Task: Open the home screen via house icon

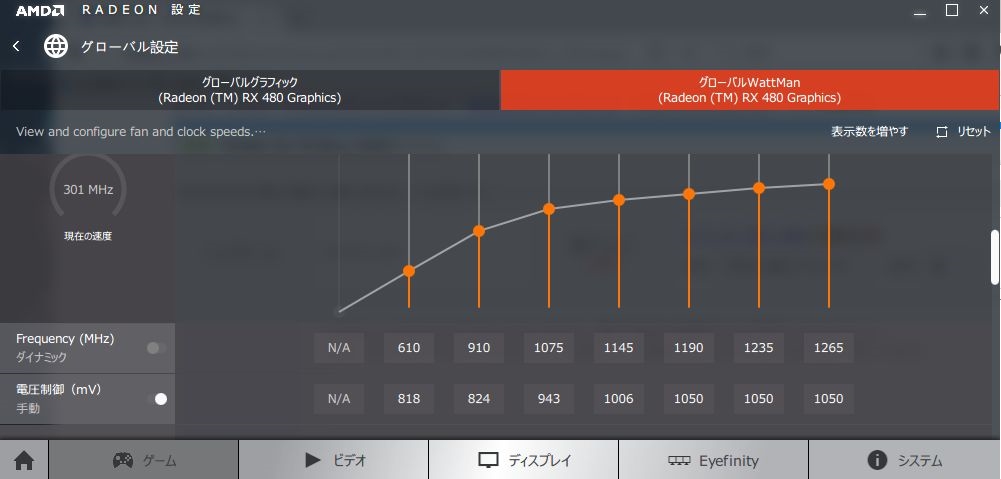Action: tap(24, 460)
